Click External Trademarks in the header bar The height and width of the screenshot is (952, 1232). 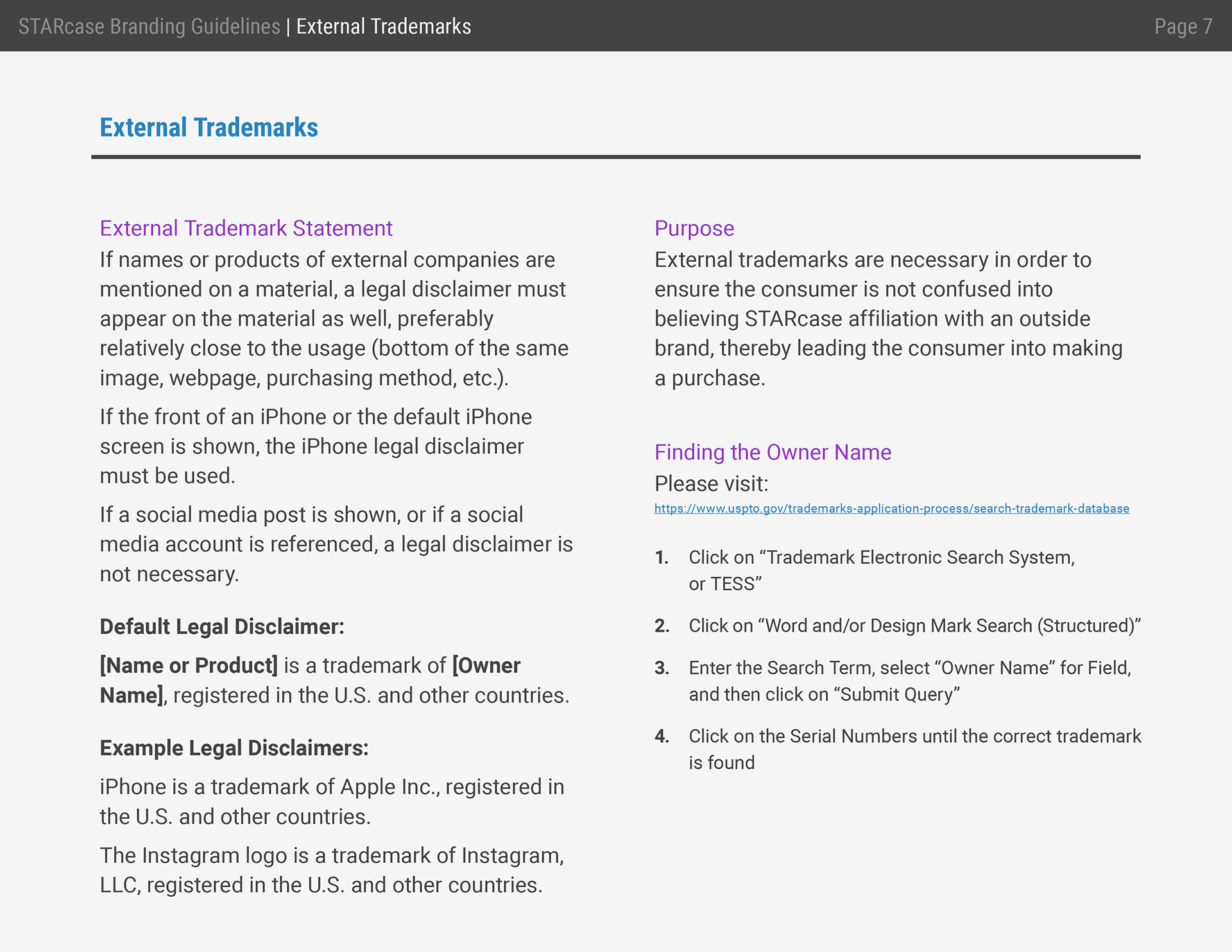tap(383, 26)
